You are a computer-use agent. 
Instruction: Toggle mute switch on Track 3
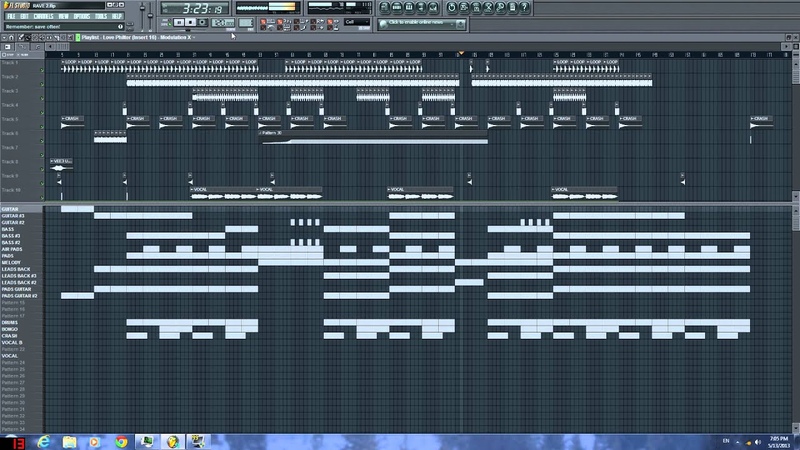pos(42,98)
